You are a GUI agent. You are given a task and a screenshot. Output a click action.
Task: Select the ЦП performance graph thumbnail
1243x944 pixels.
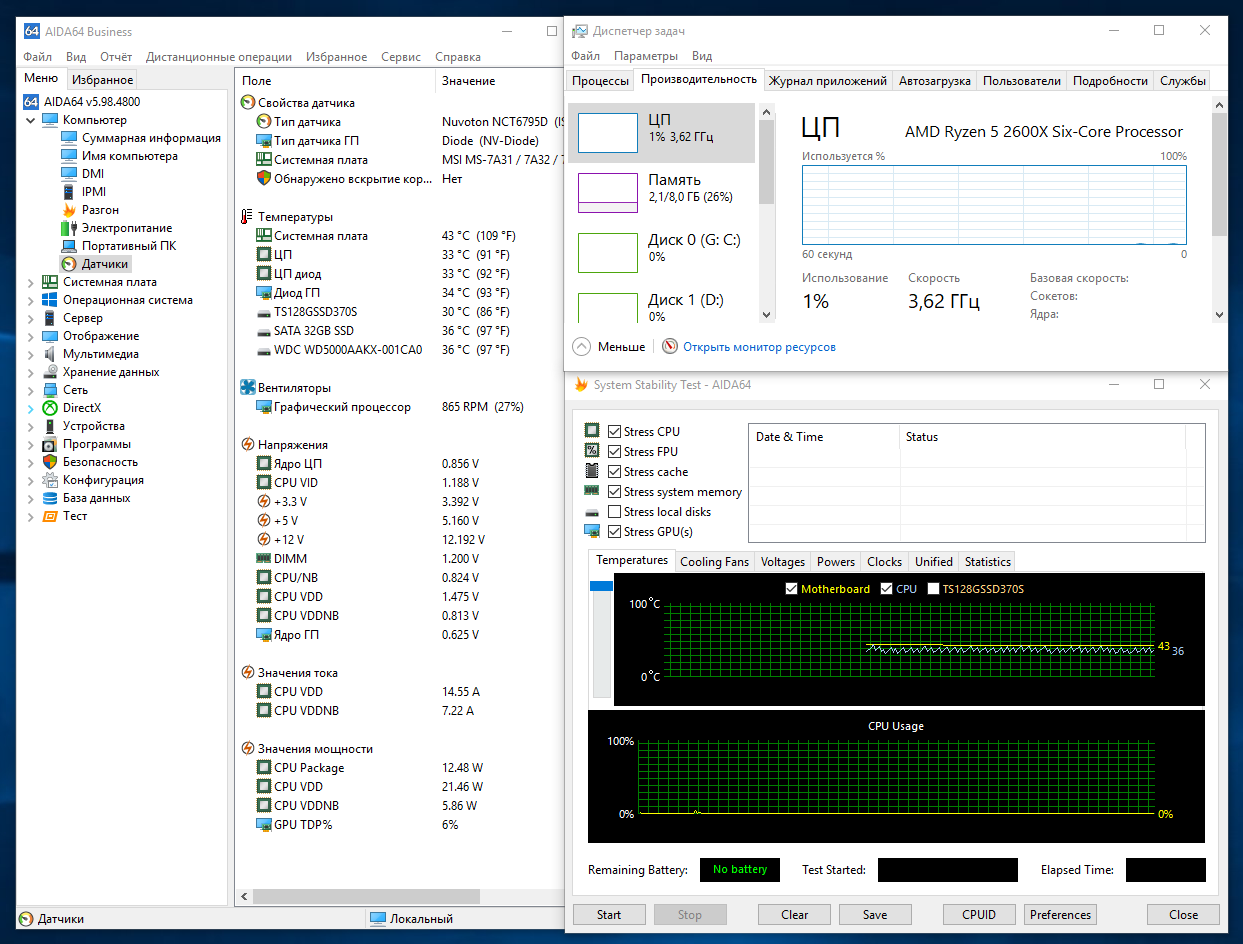607,133
